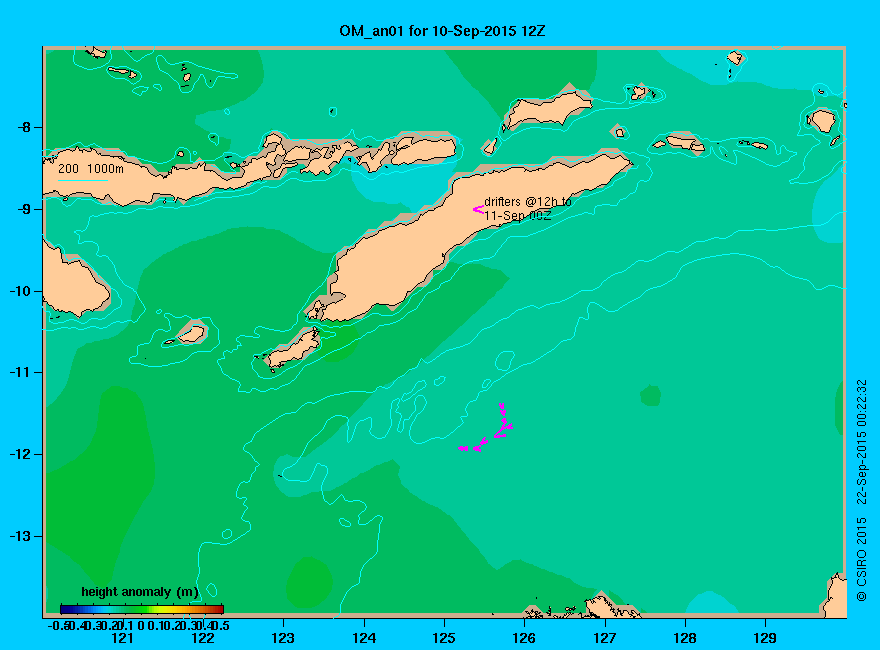Click the latitude label -10
The height and width of the screenshot is (650, 880).
coord(20,291)
